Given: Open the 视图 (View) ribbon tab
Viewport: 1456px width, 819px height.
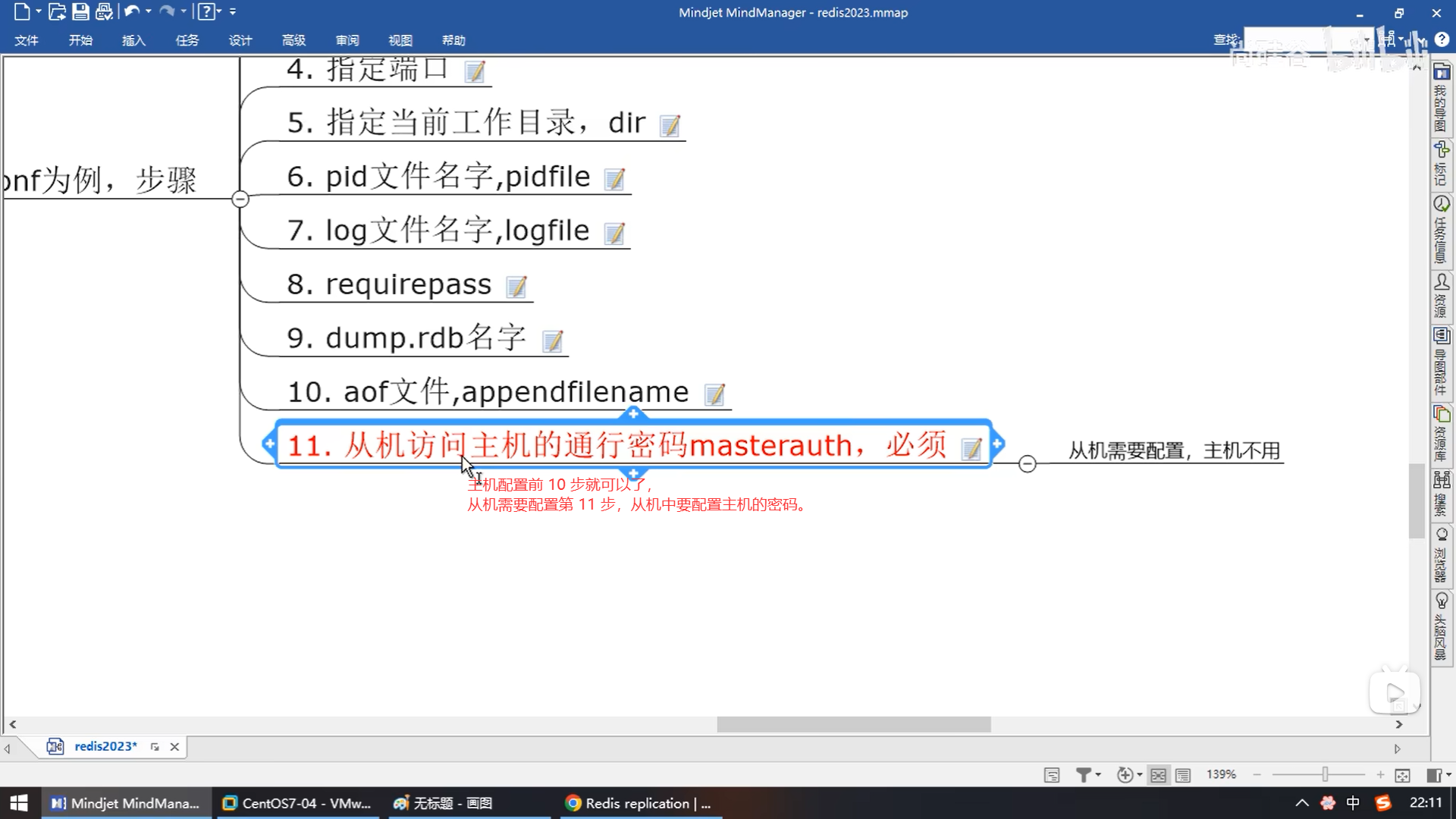Looking at the screenshot, I should click(x=400, y=40).
